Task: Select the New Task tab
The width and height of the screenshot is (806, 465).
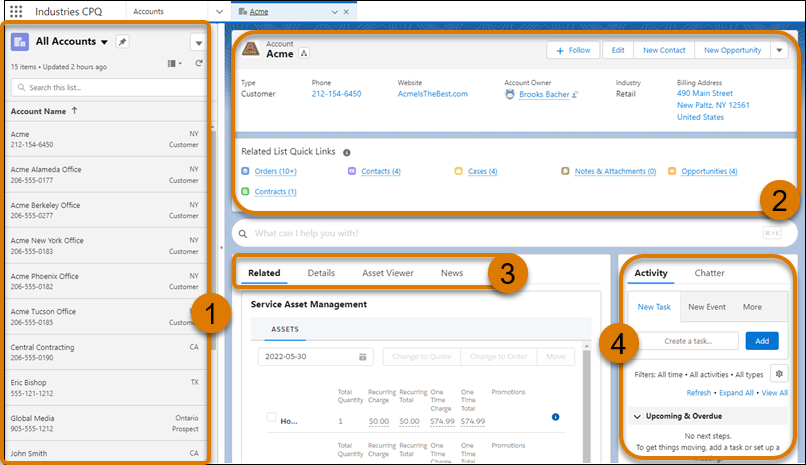Action: [x=654, y=307]
